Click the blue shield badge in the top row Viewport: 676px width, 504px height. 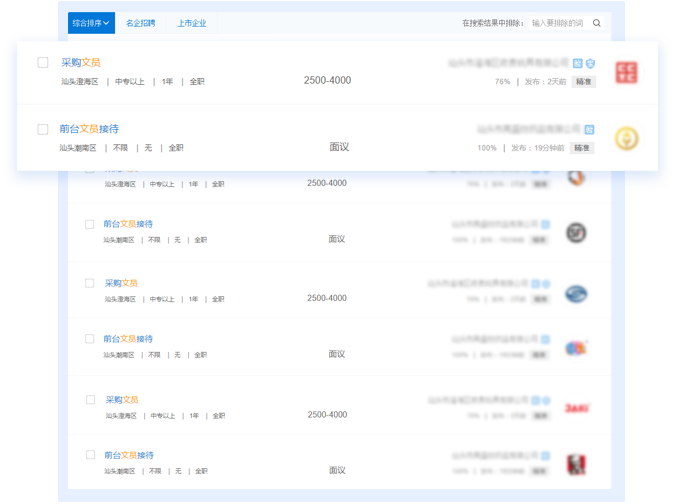click(590, 62)
